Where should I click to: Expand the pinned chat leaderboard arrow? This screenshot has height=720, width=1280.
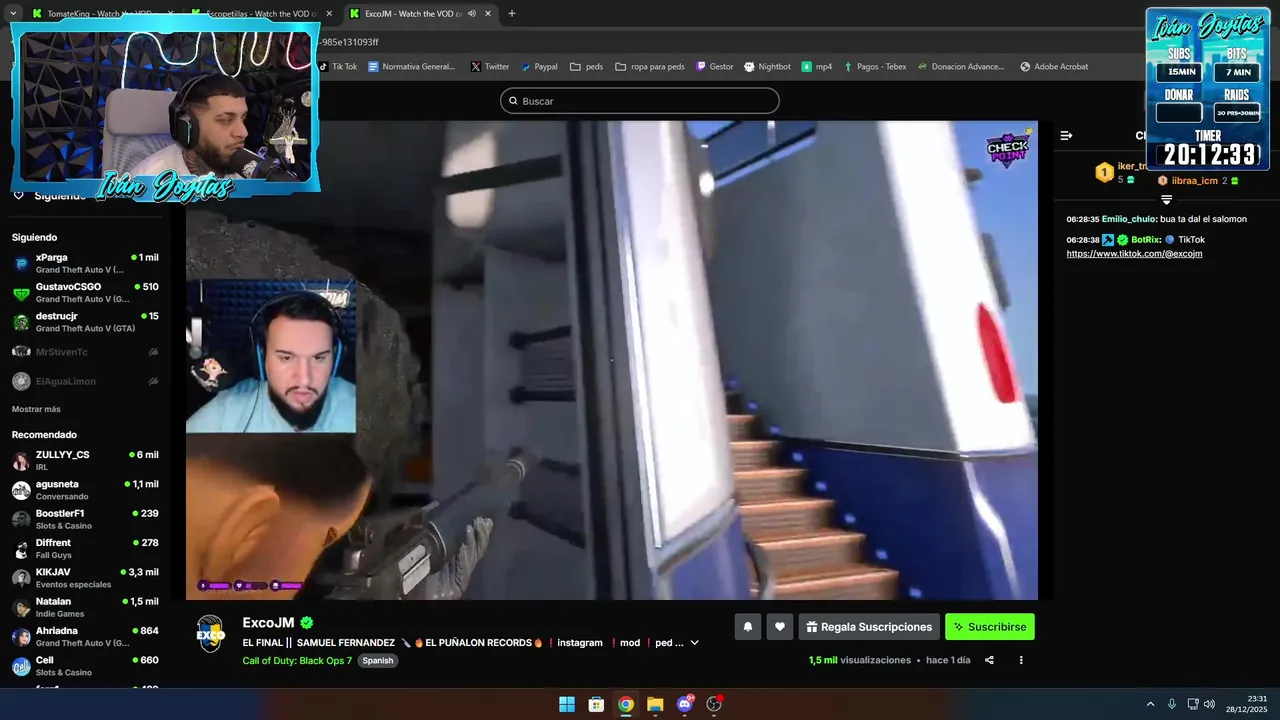click(1166, 199)
